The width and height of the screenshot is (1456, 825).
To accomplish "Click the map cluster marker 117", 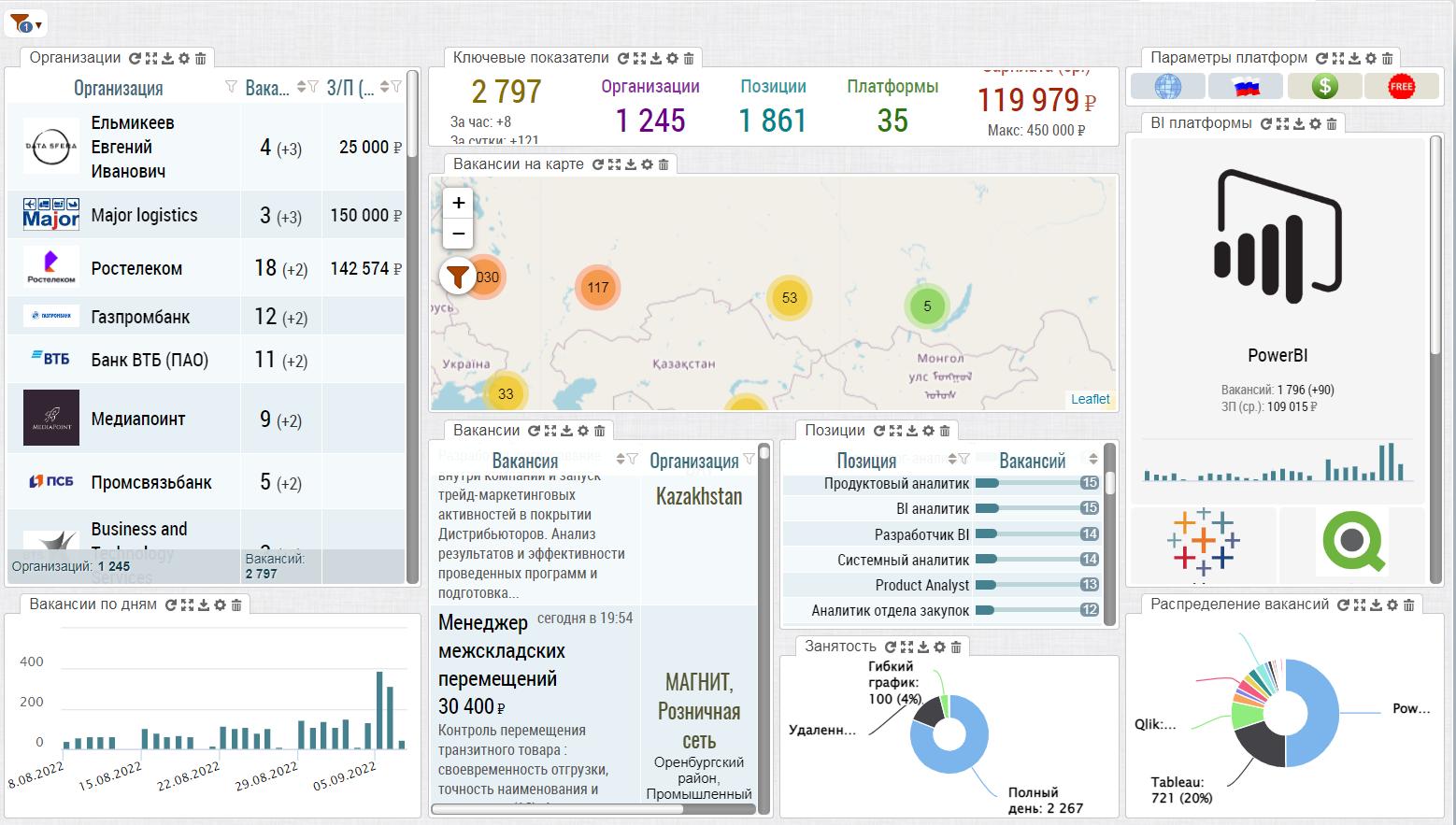I will tap(598, 288).
